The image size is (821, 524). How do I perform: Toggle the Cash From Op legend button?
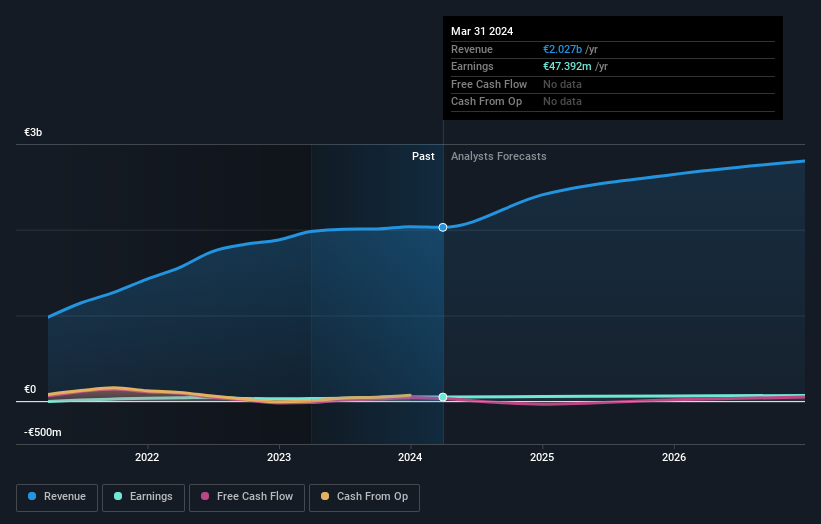click(x=364, y=497)
